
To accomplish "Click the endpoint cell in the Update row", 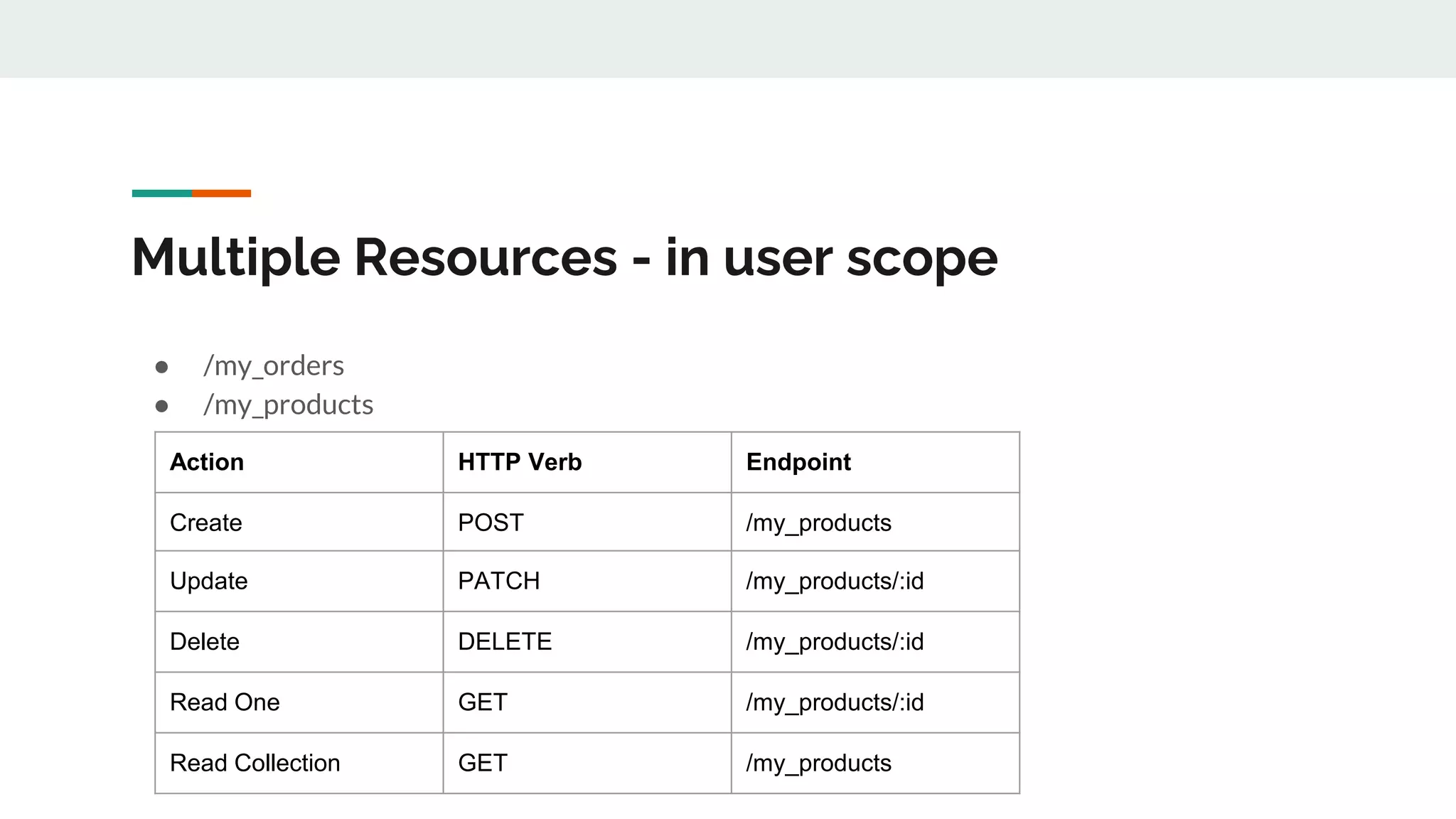I will point(875,581).
